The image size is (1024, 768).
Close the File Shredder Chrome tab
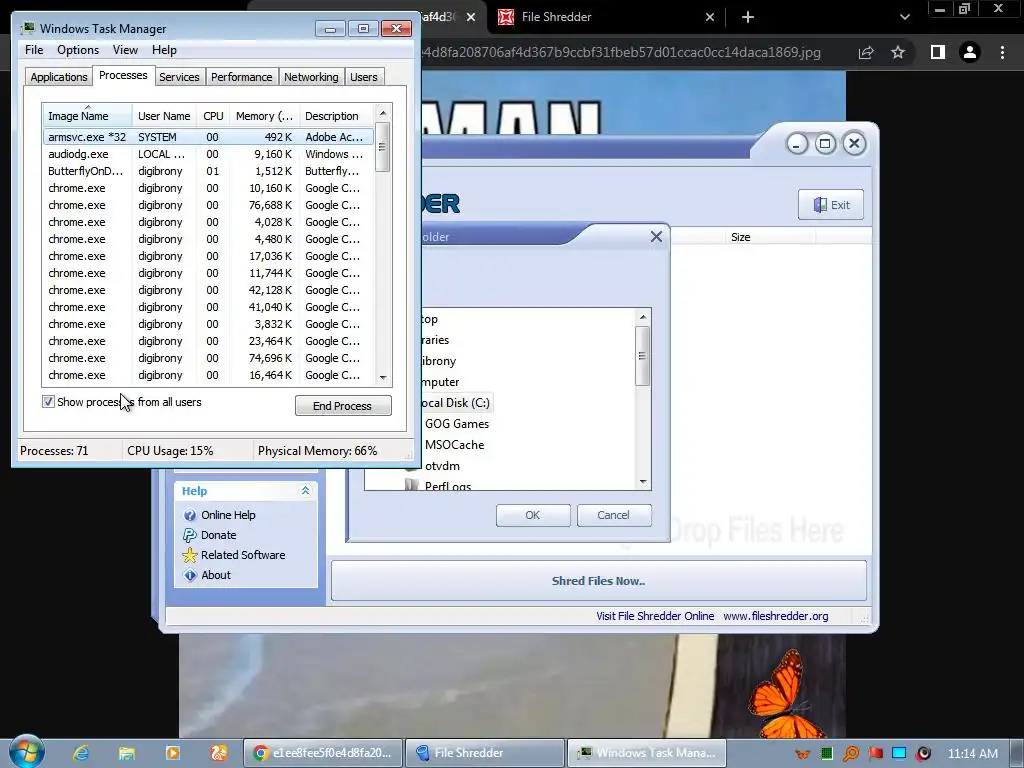[x=710, y=17]
